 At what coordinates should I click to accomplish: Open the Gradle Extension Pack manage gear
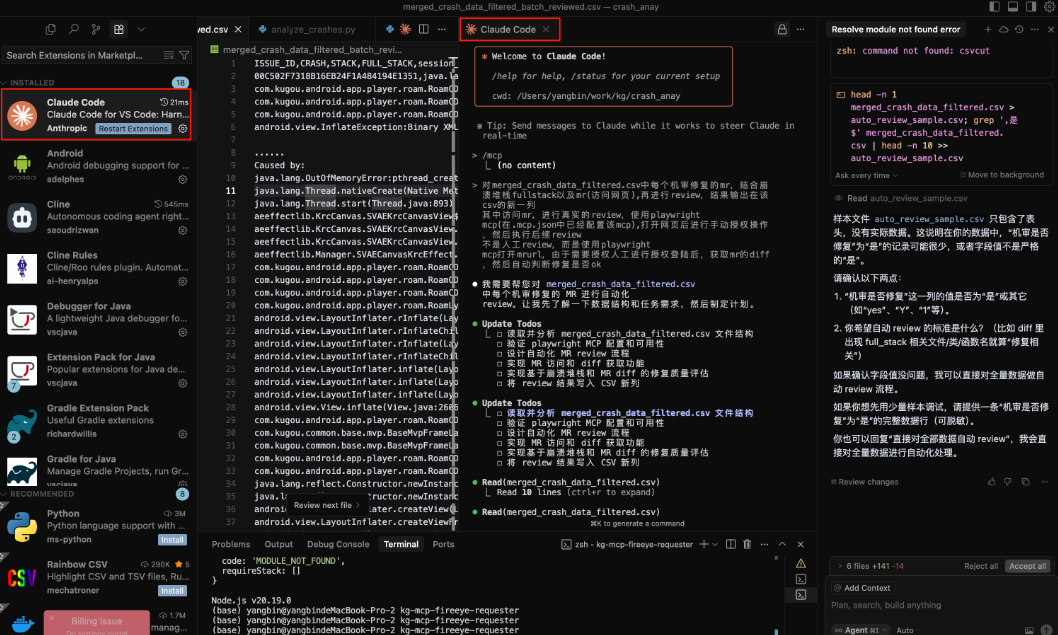click(x=182, y=434)
